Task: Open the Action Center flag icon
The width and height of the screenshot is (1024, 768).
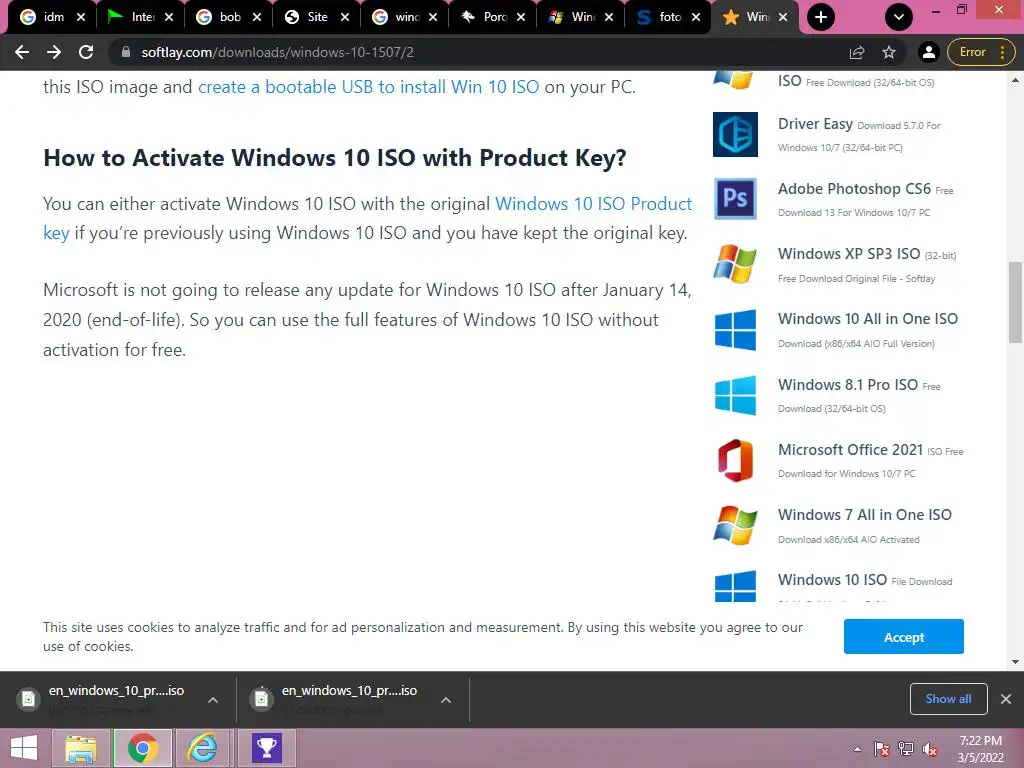Action: 882,749
